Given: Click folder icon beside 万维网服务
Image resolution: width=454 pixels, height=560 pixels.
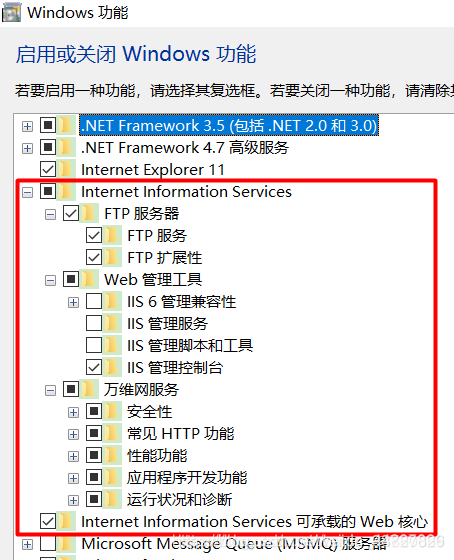Looking at the screenshot, I should [x=90, y=389].
